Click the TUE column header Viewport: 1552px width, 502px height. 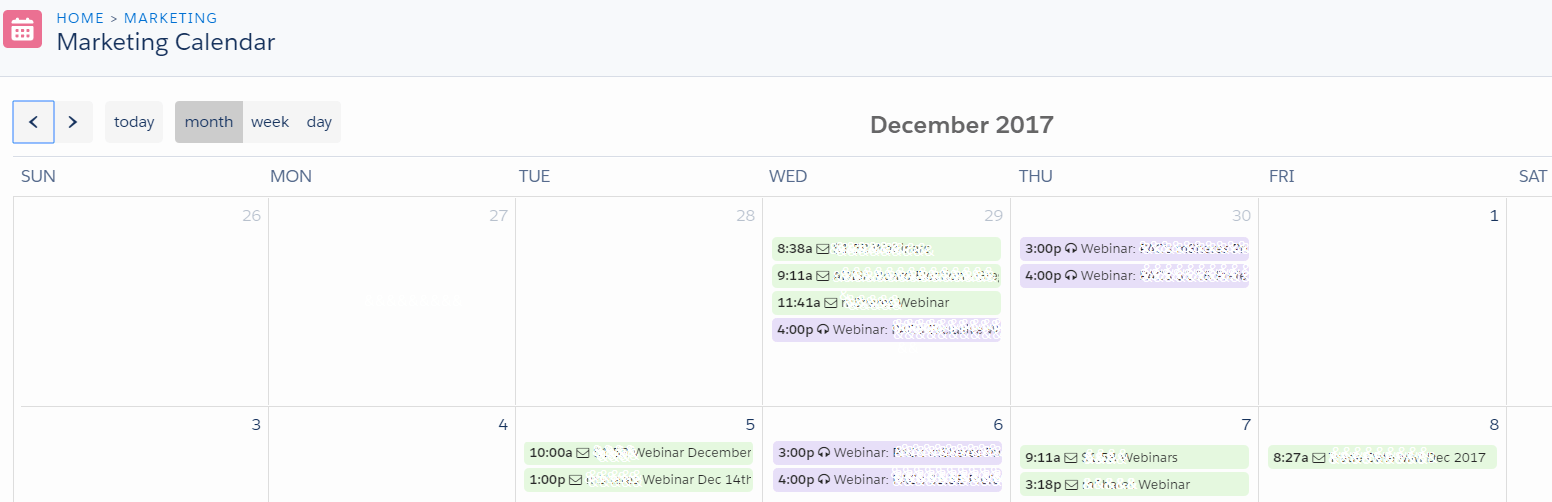535,177
